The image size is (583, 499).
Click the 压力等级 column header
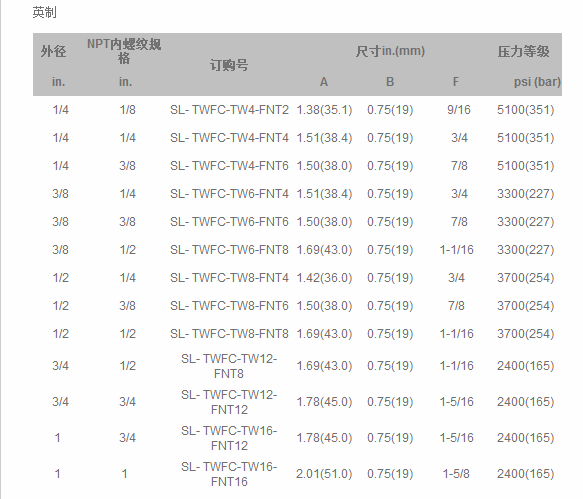point(524,51)
